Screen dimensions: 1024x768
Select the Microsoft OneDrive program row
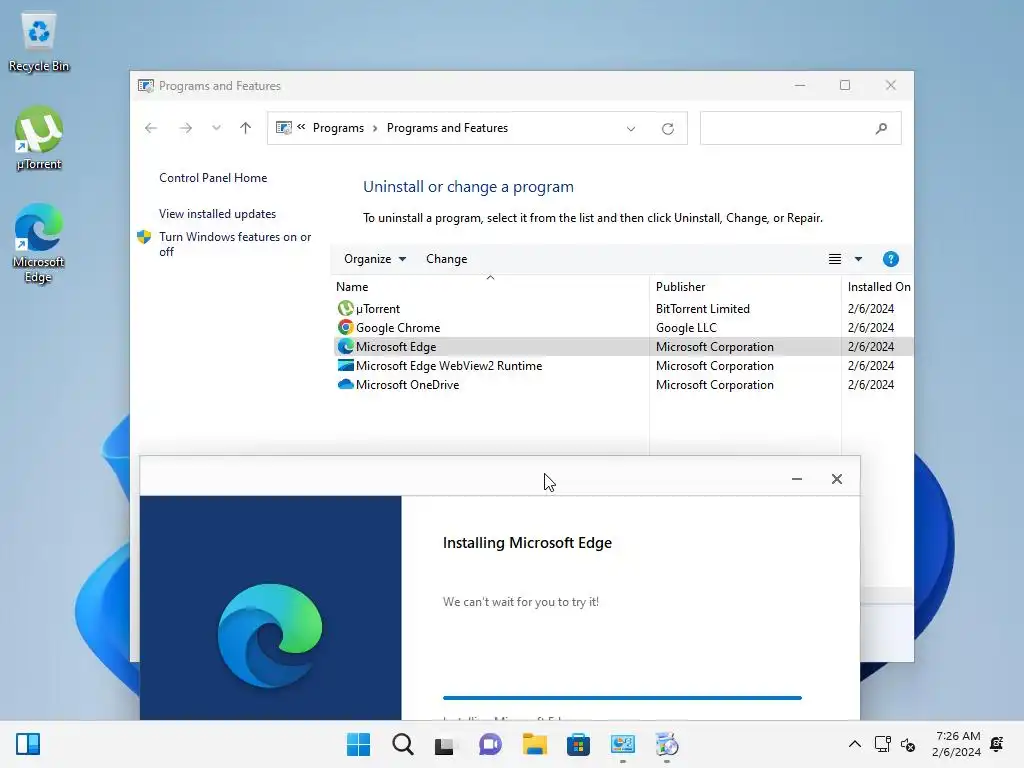pos(624,385)
